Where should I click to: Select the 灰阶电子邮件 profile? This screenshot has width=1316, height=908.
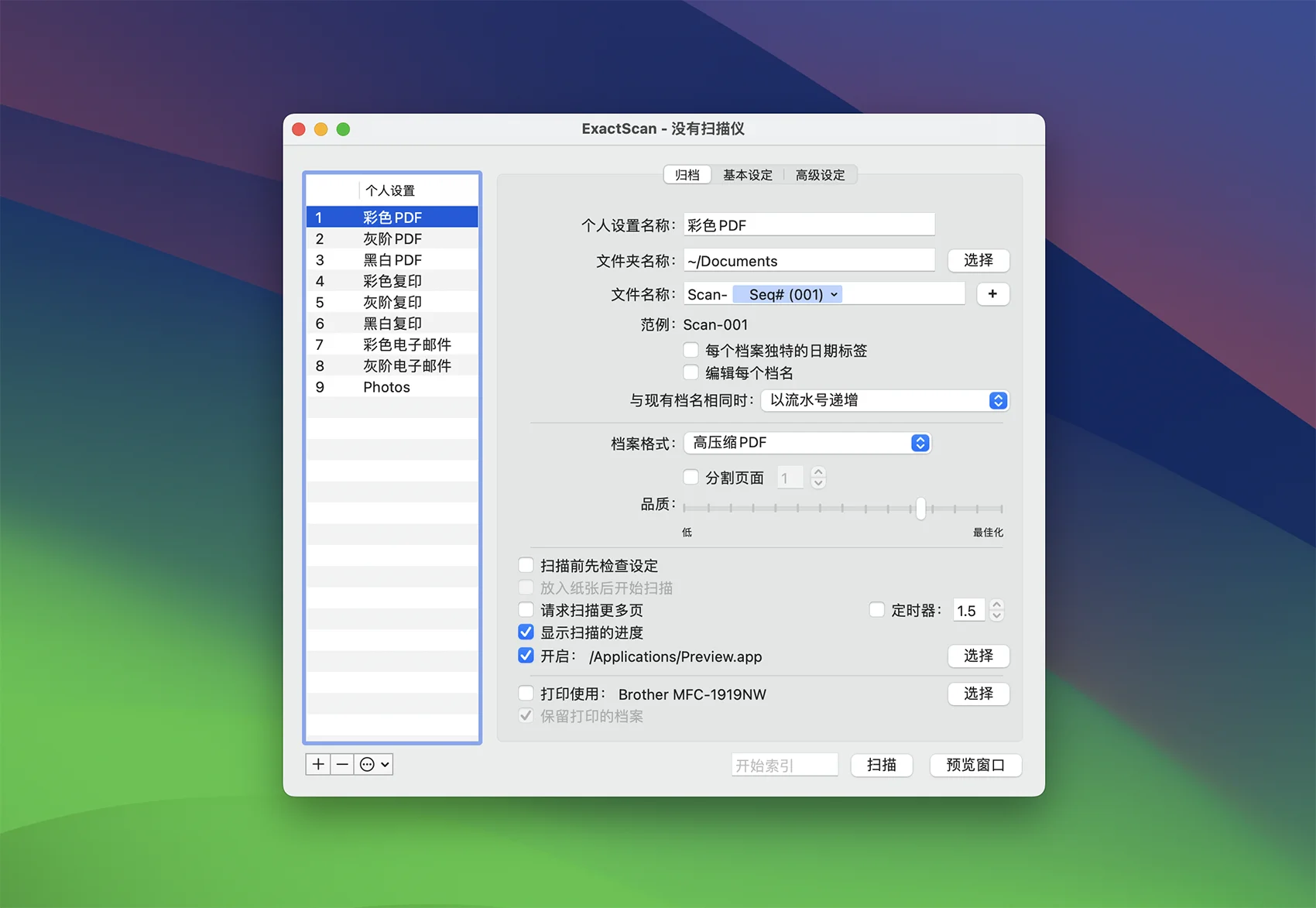[392, 365]
